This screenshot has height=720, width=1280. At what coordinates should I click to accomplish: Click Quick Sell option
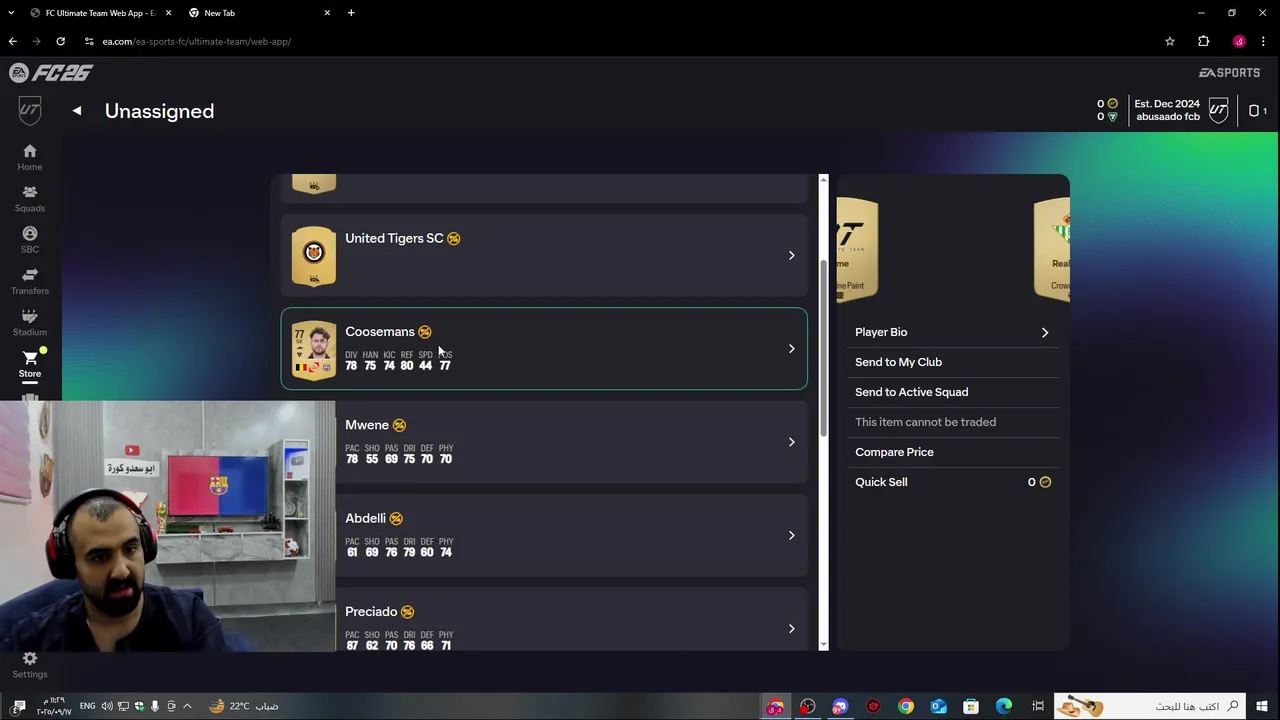(952, 482)
